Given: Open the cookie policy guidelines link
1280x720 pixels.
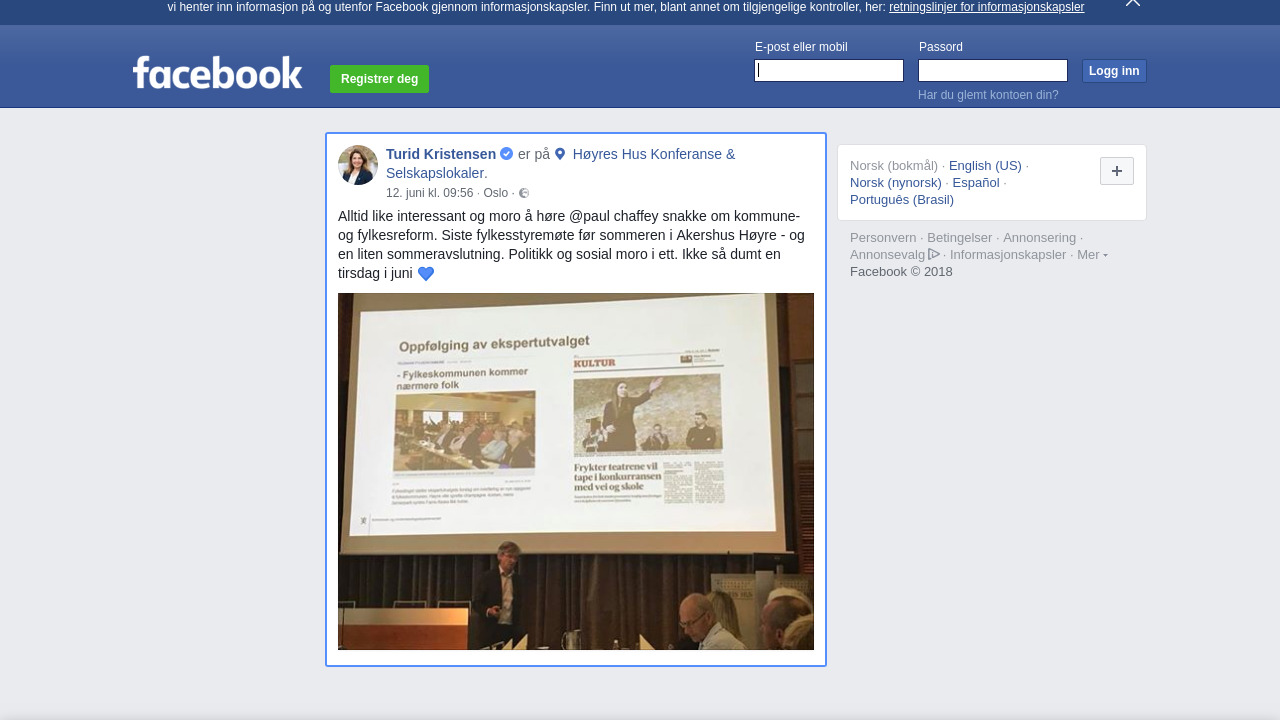Looking at the screenshot, I should coord(986,7).
